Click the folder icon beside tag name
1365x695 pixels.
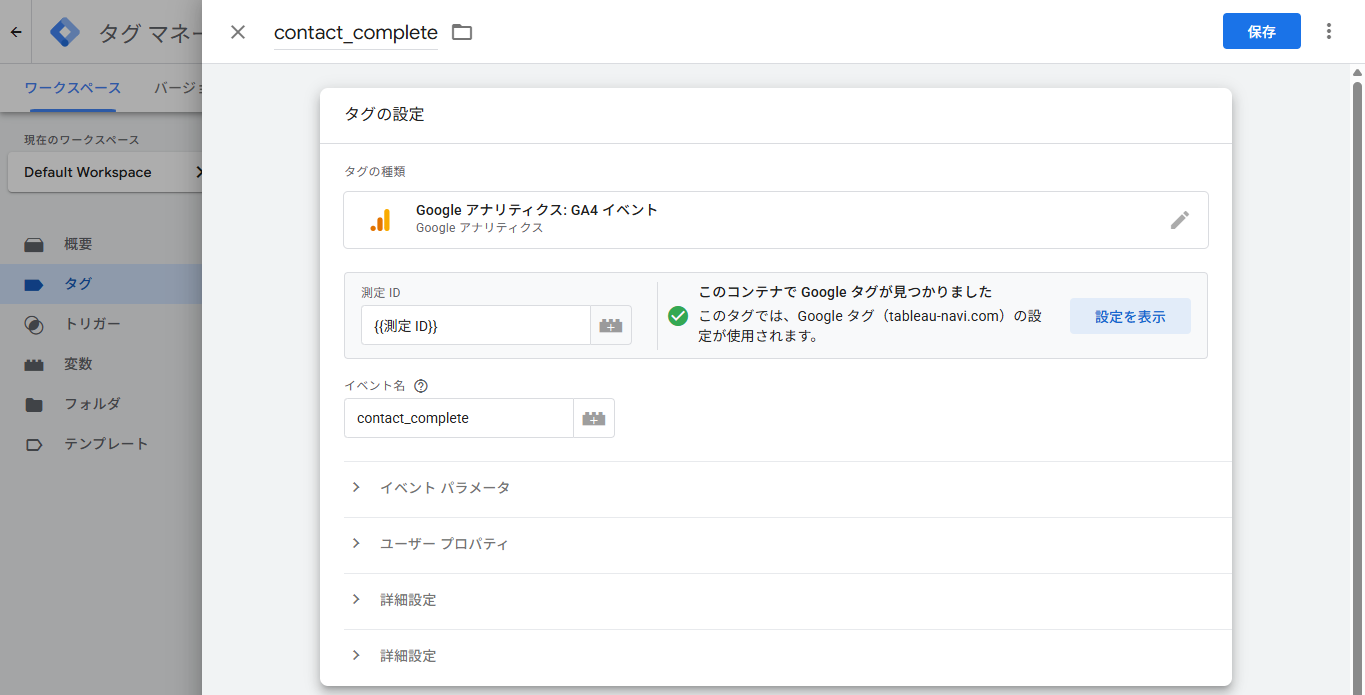[461, 32]
